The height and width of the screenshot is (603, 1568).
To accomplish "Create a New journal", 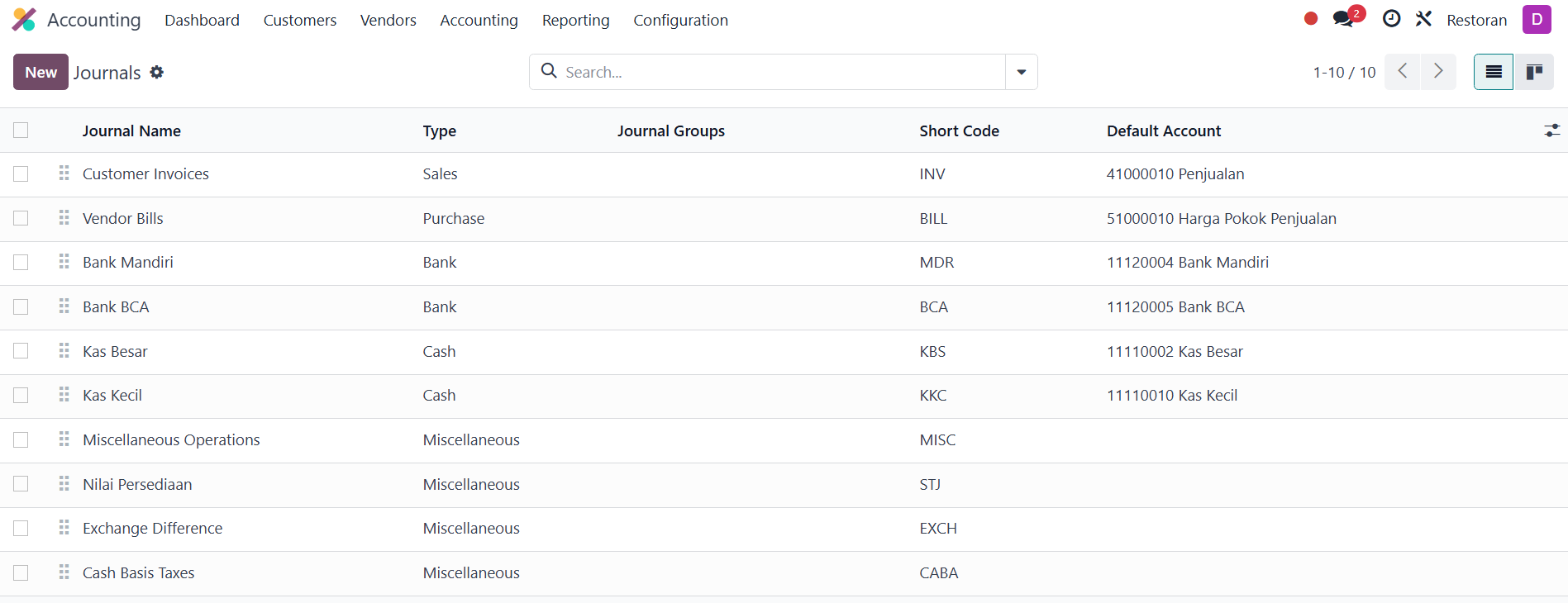I will click(x=41, y=72).
